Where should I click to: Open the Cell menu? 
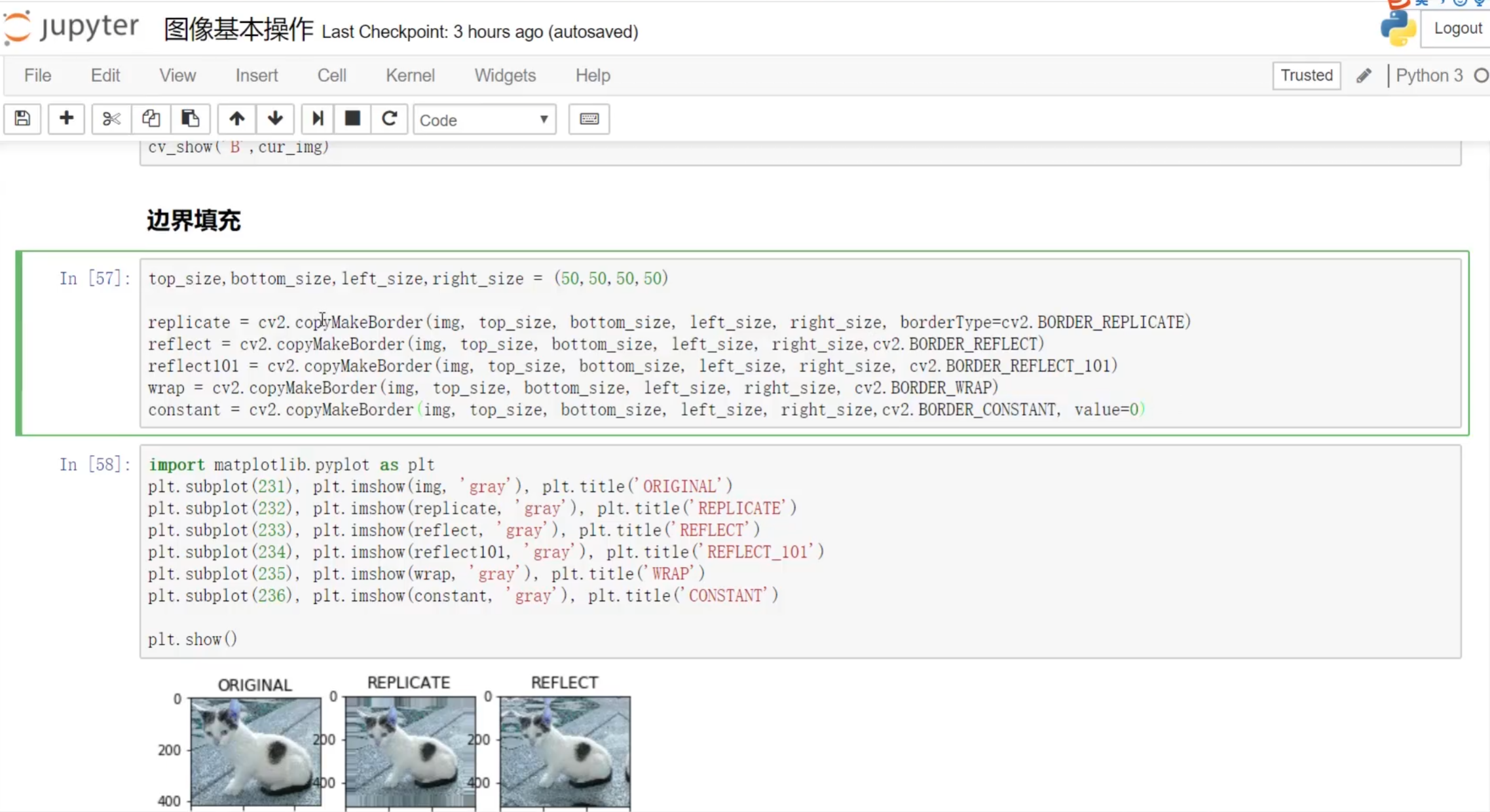(x=331, y=75)
